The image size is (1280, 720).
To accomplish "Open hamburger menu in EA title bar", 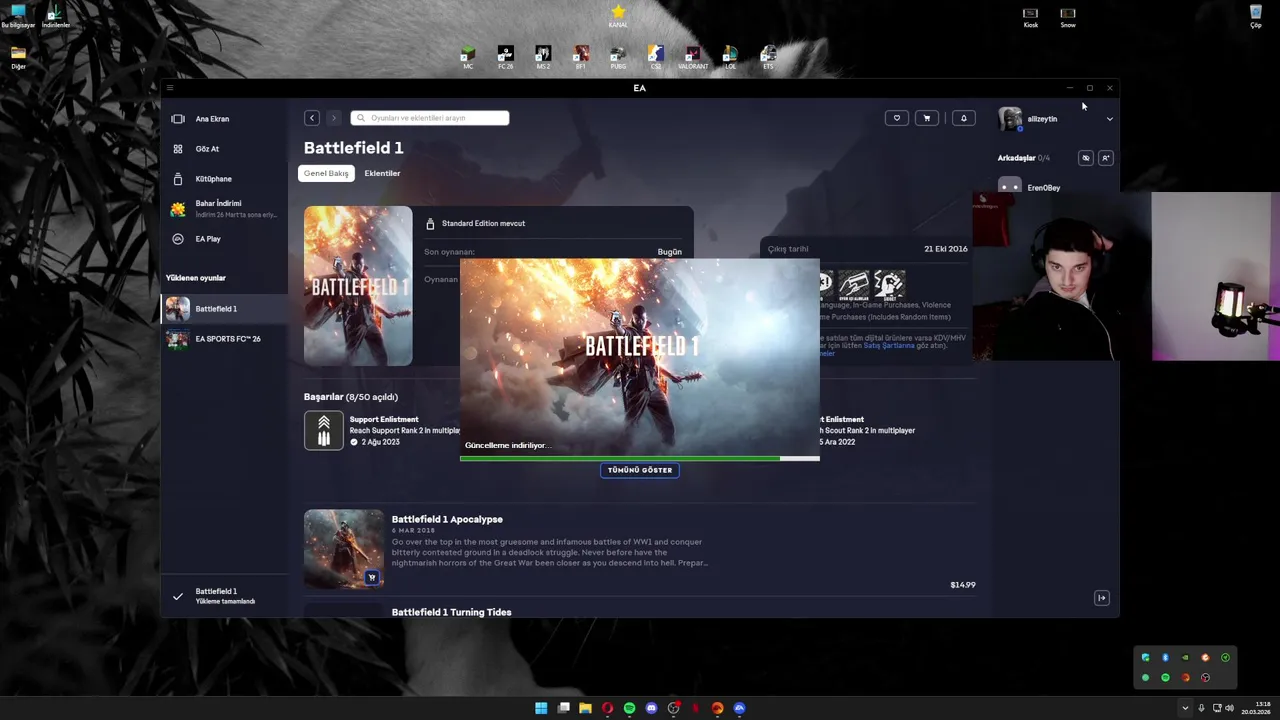I will coord(169,88).
